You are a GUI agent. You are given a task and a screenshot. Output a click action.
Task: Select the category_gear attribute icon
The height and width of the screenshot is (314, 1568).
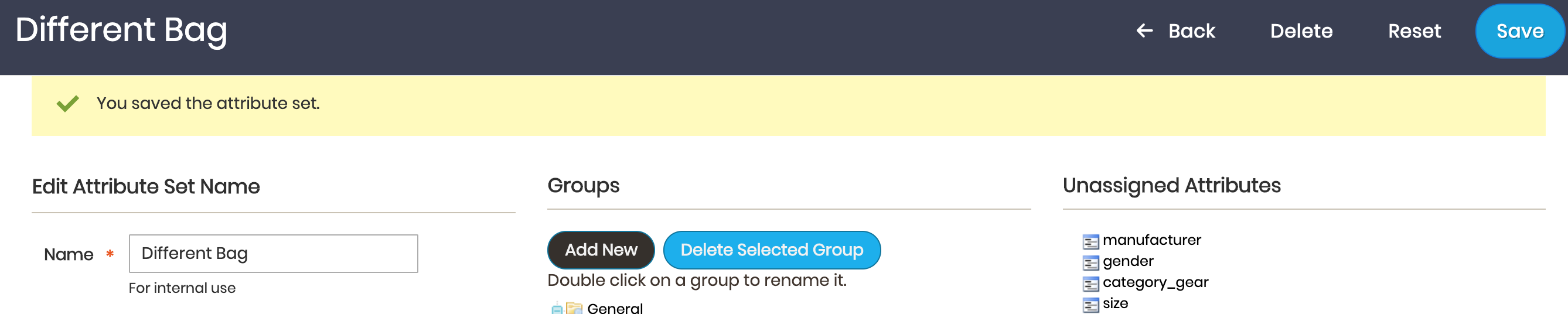(1090, 284)
